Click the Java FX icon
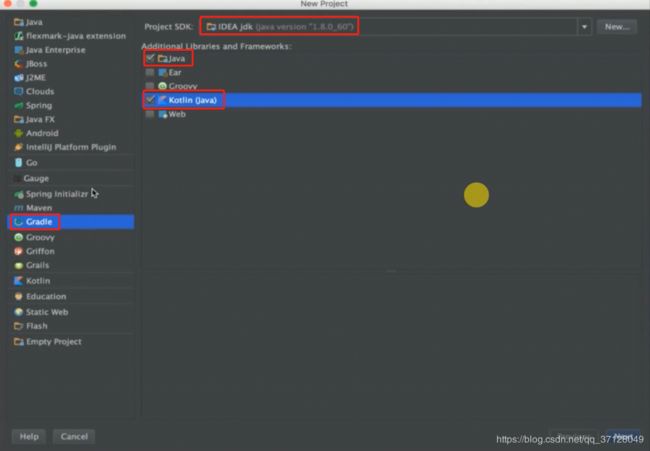Viewport: 650px width, 451px height. [x=19, y=119]
